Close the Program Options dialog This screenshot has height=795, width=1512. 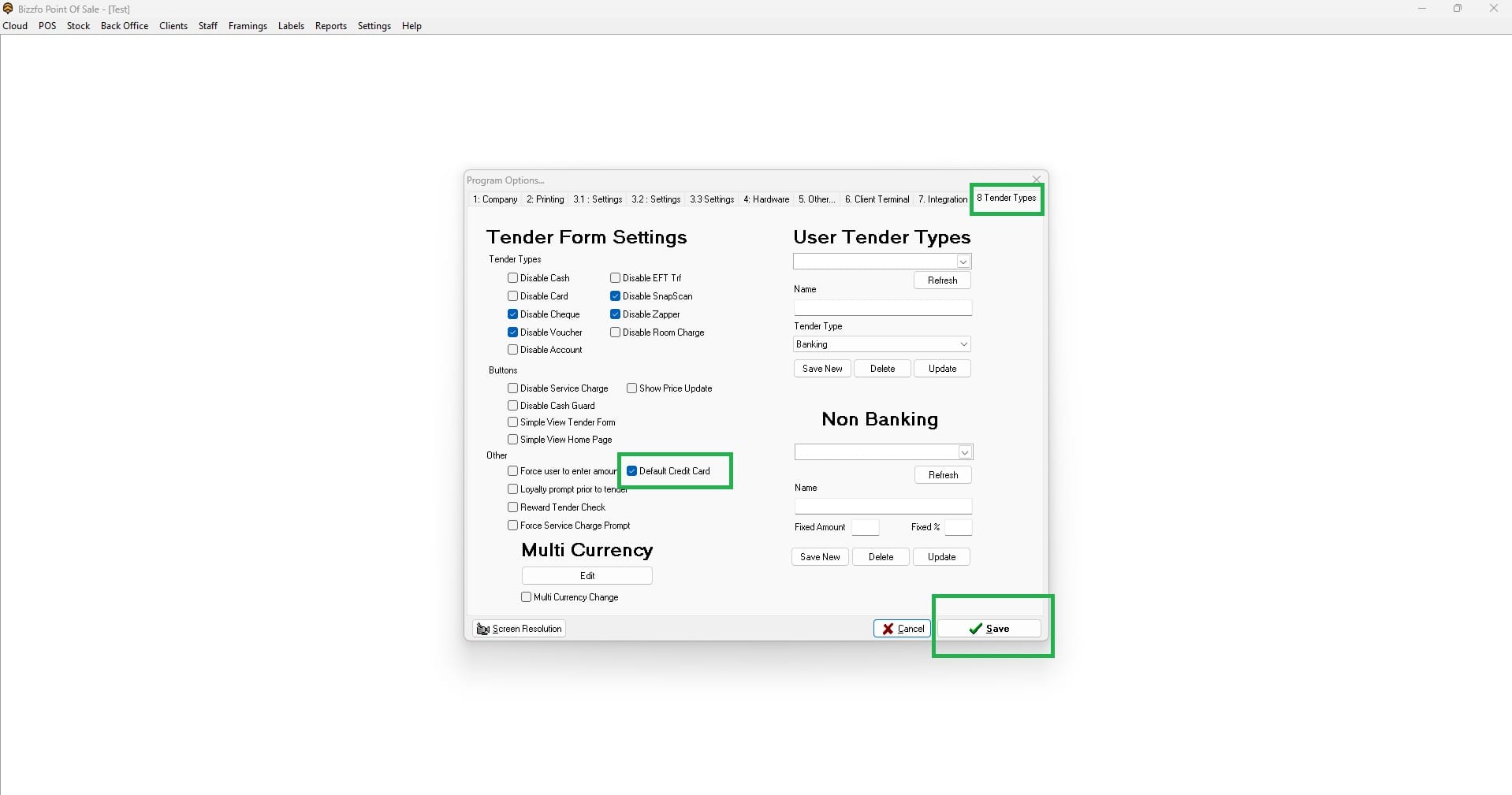click(1036, 179)
